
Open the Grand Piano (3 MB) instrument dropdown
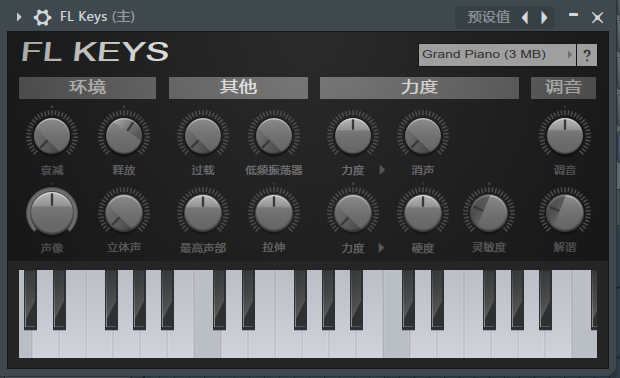click(x=497, y=55)
